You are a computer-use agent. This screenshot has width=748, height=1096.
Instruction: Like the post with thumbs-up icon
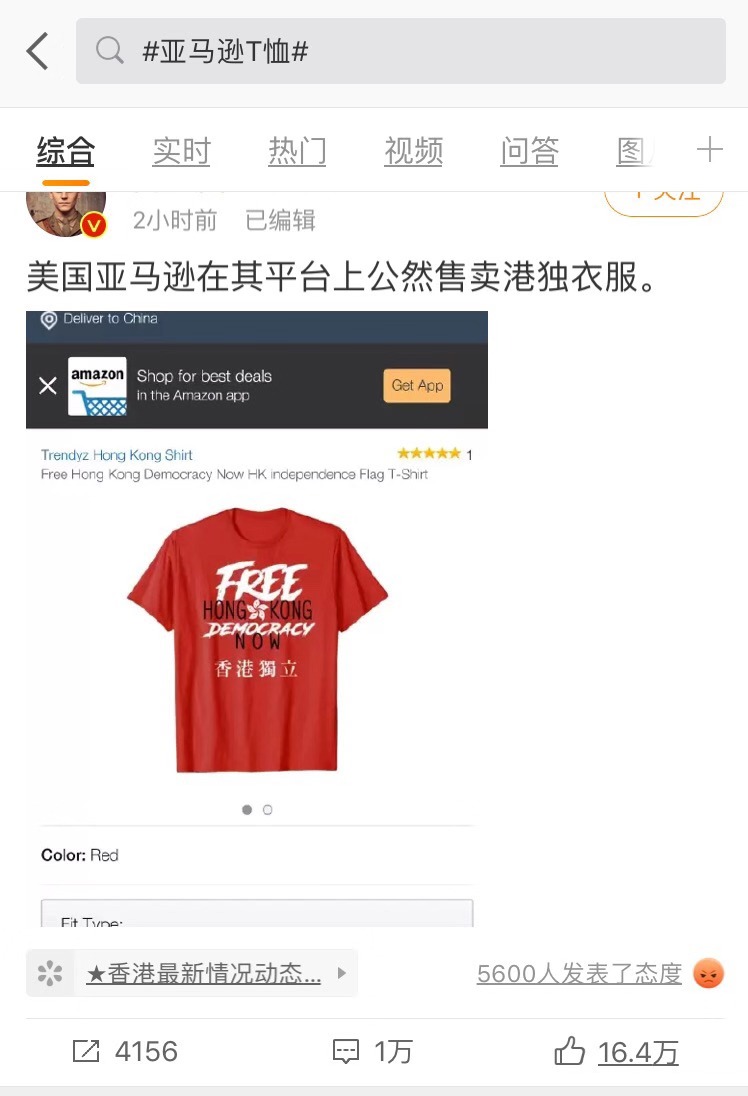click(x=569, y=1051)
